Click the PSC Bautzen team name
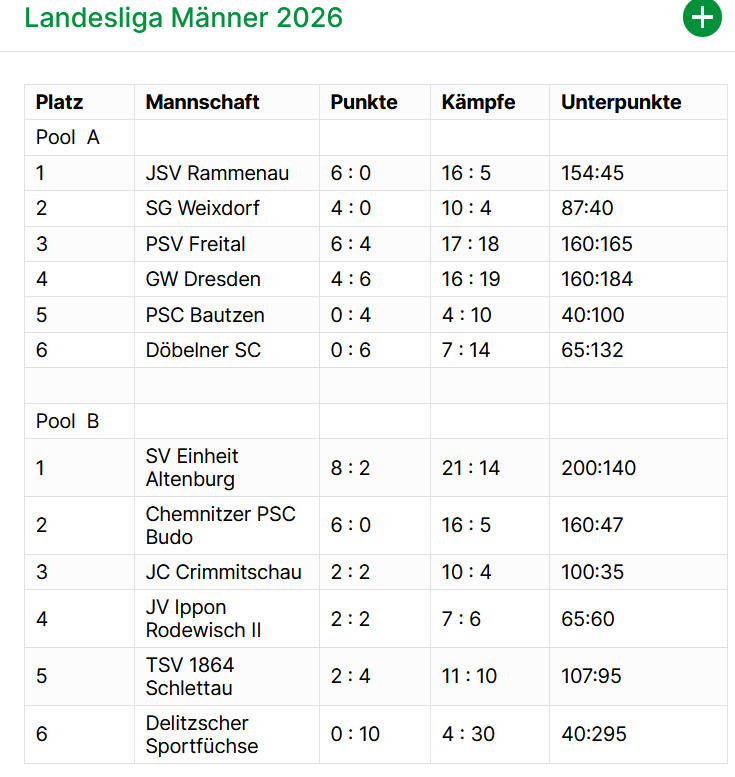 pyautogui.click(x=205, y=315)
